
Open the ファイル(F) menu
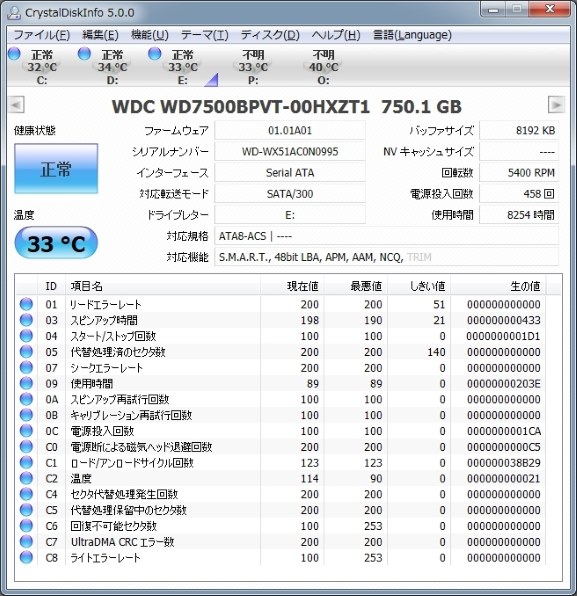pyautogui.click(x=42, y=35)
